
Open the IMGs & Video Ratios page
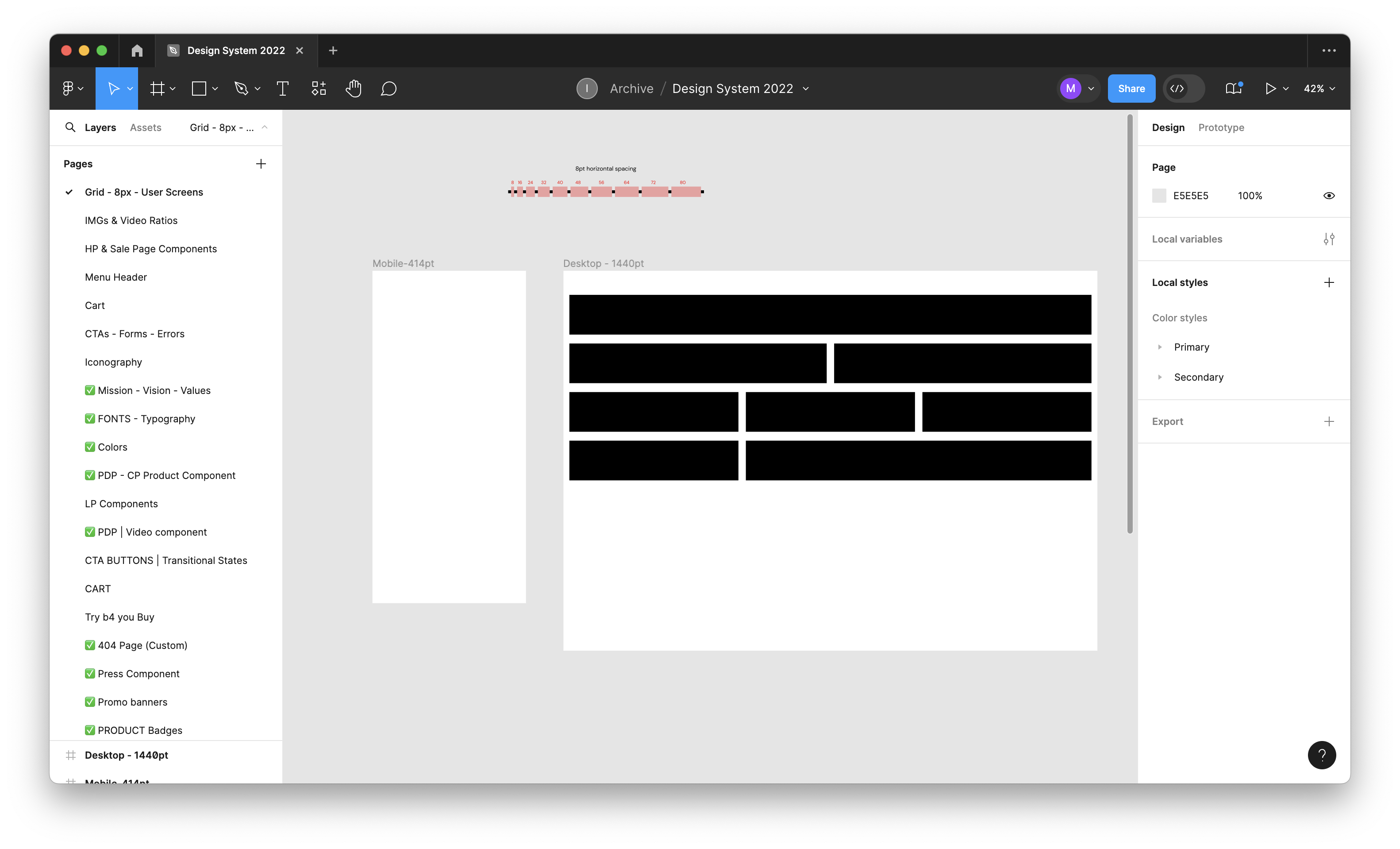131,220
